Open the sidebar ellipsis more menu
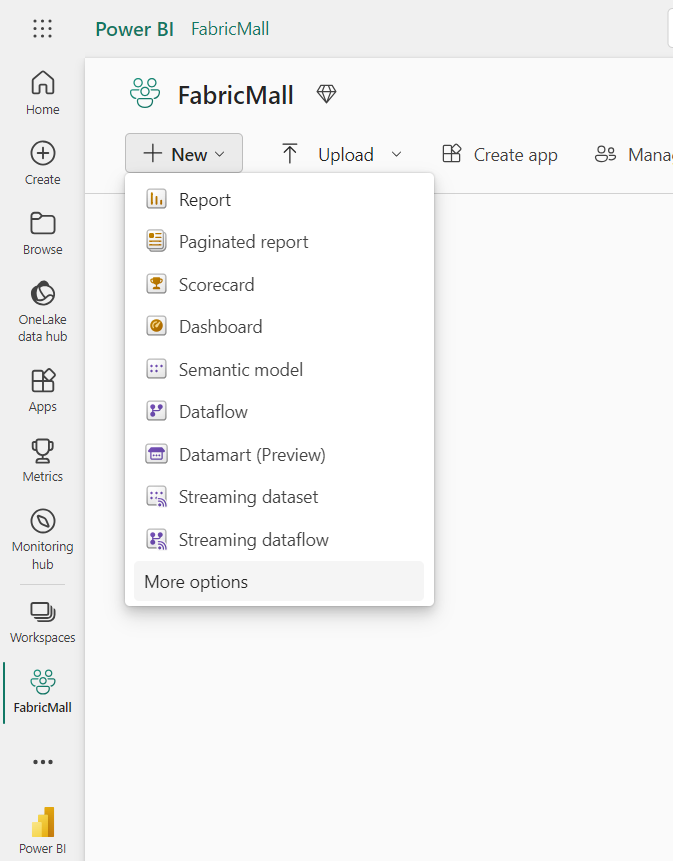 pos(42,762)
